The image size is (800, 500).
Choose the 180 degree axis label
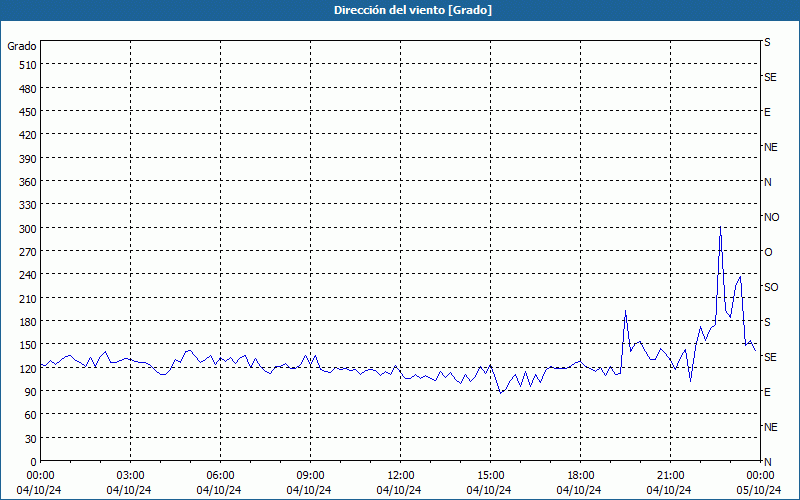tap(28, 322)
